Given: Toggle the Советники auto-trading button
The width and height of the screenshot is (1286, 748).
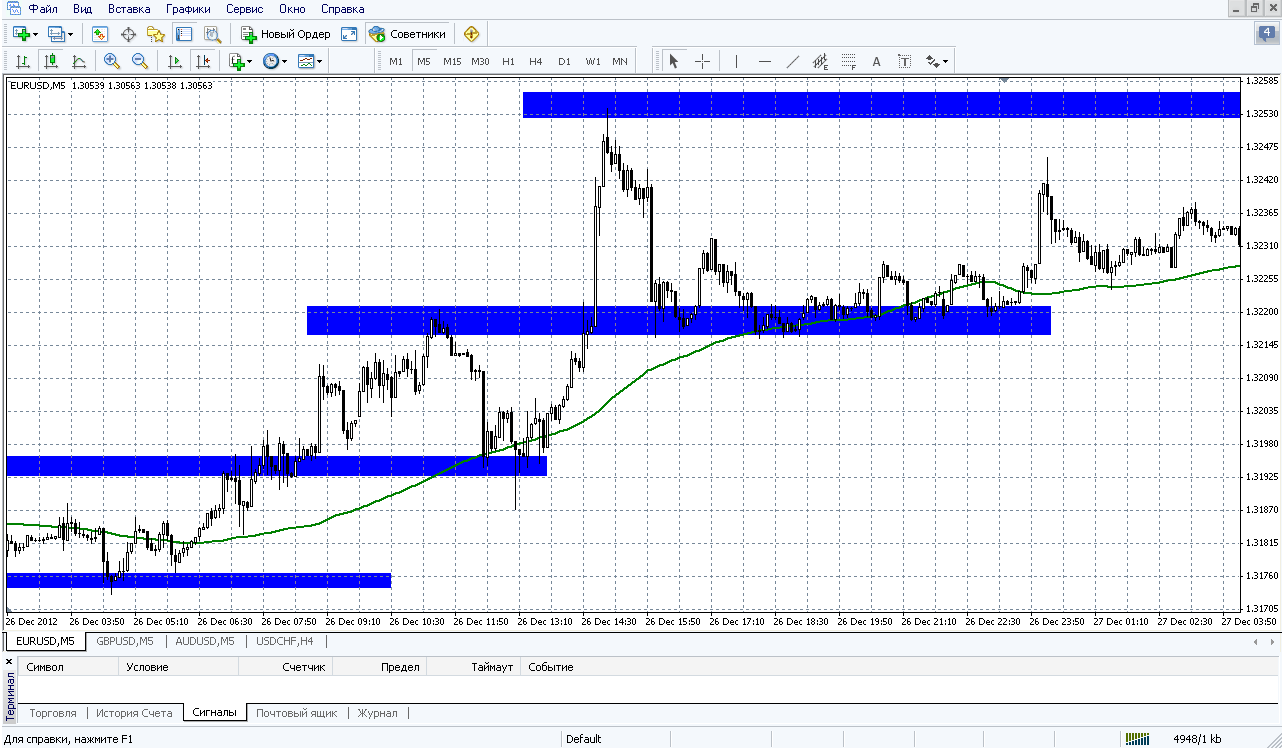Looking at the screenshot, I should [x=408, y=34].
